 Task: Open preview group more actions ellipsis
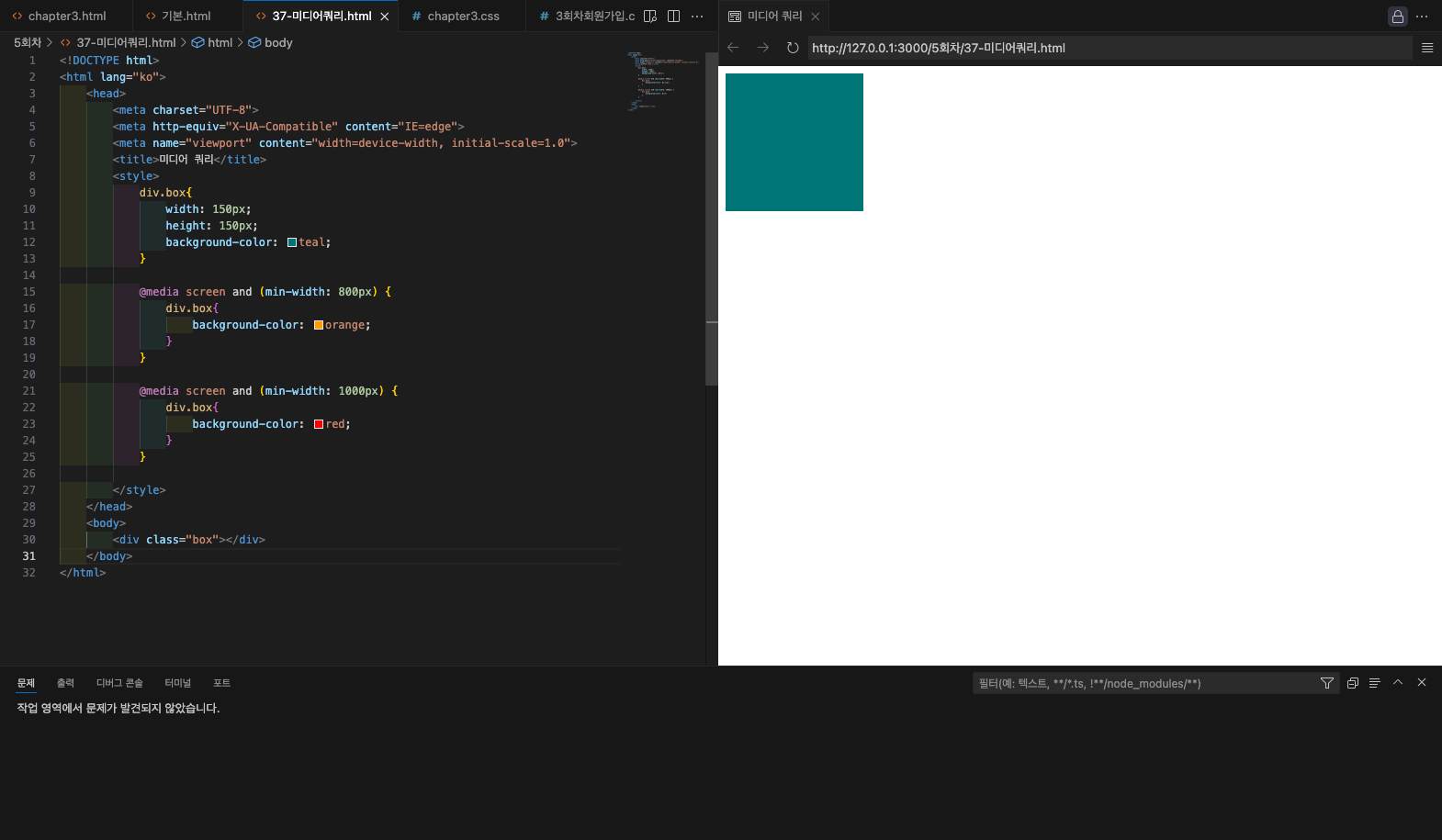pos(1422,17)
